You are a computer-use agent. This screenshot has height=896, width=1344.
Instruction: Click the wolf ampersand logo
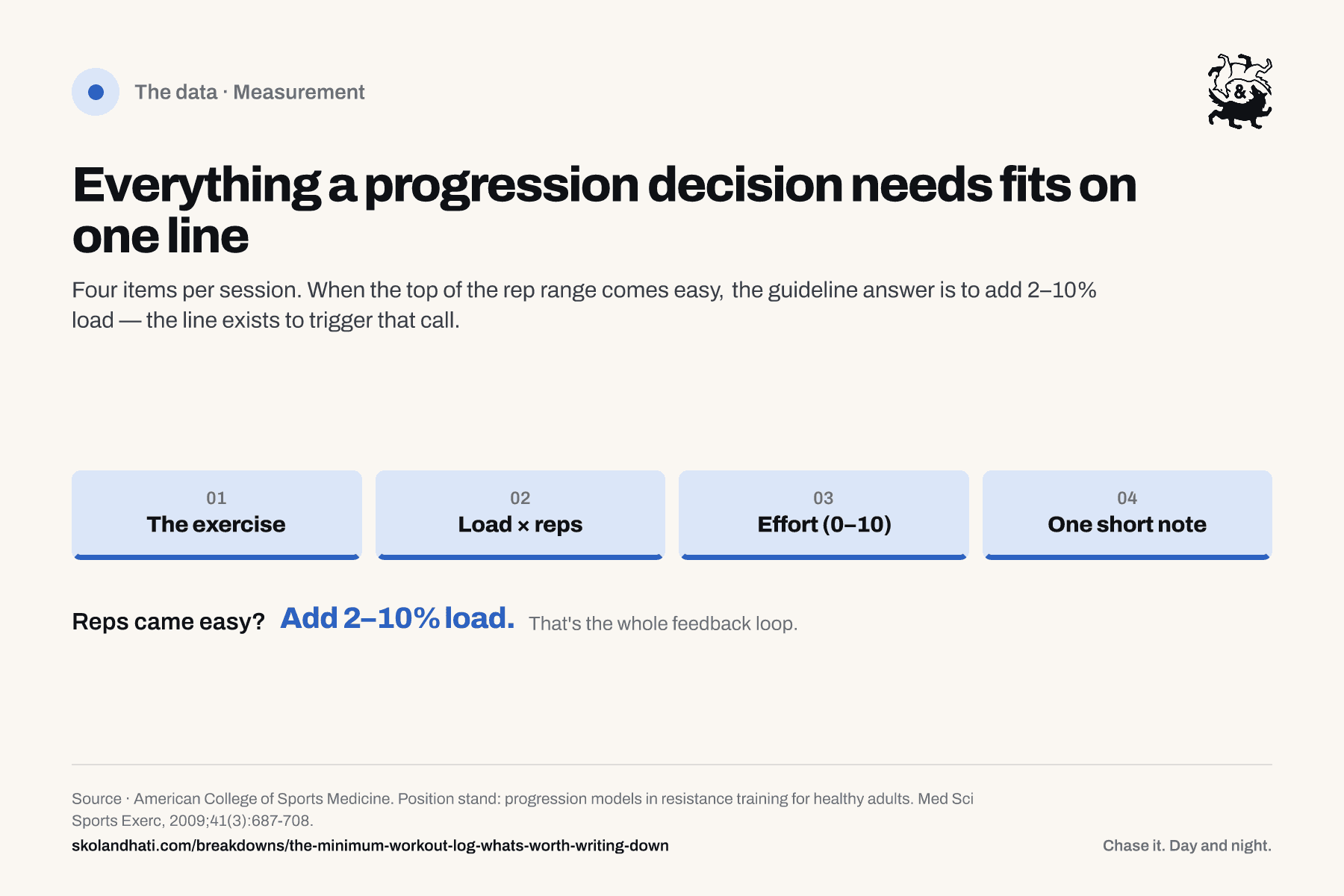click(x=1239, y=91)
